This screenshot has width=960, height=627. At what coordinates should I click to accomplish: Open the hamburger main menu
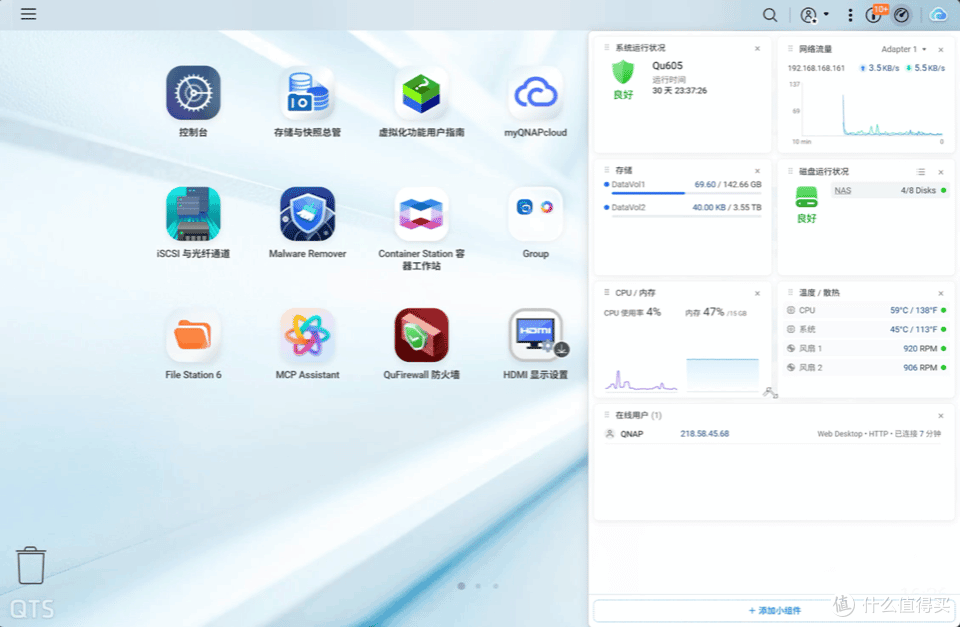tap(28, 14)
